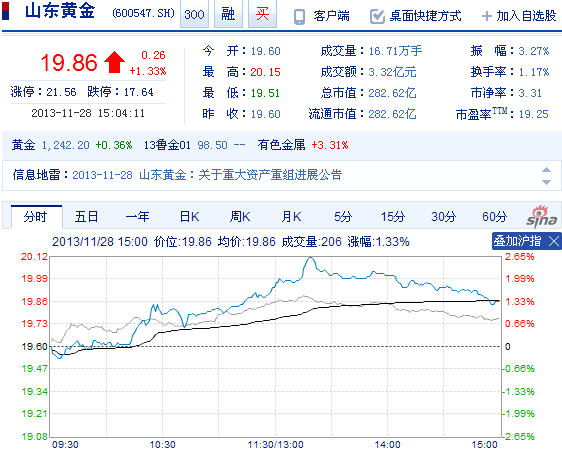This screenshot has height=449, width=562.
Task: Click the 有色金属 change +3.31%
Action: pos(330,145)
